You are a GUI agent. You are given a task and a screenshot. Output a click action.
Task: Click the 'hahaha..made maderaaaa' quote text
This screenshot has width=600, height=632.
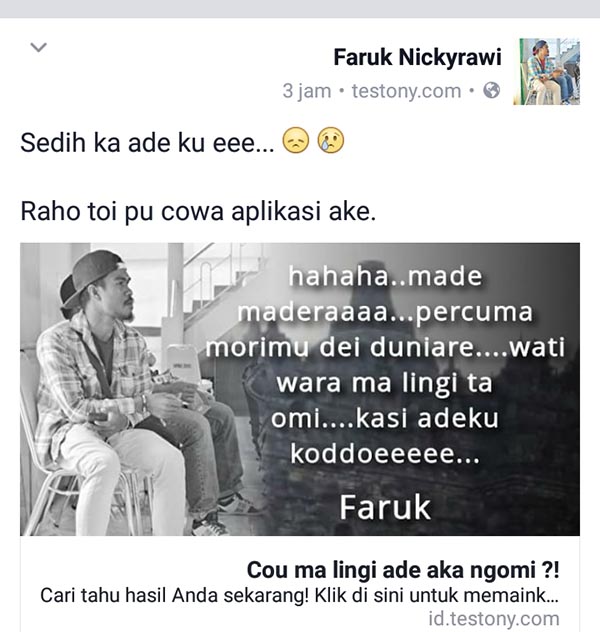[385, 294]
